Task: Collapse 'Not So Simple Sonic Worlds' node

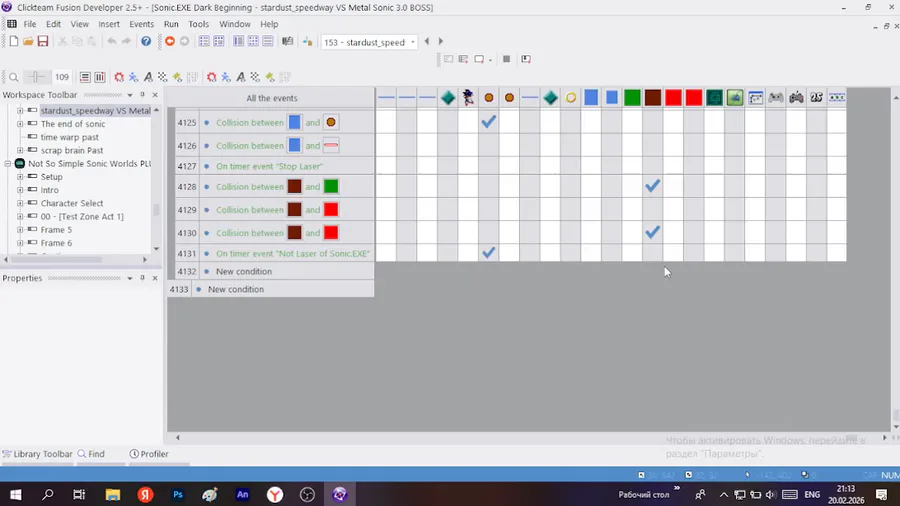Action: [7, 164]
